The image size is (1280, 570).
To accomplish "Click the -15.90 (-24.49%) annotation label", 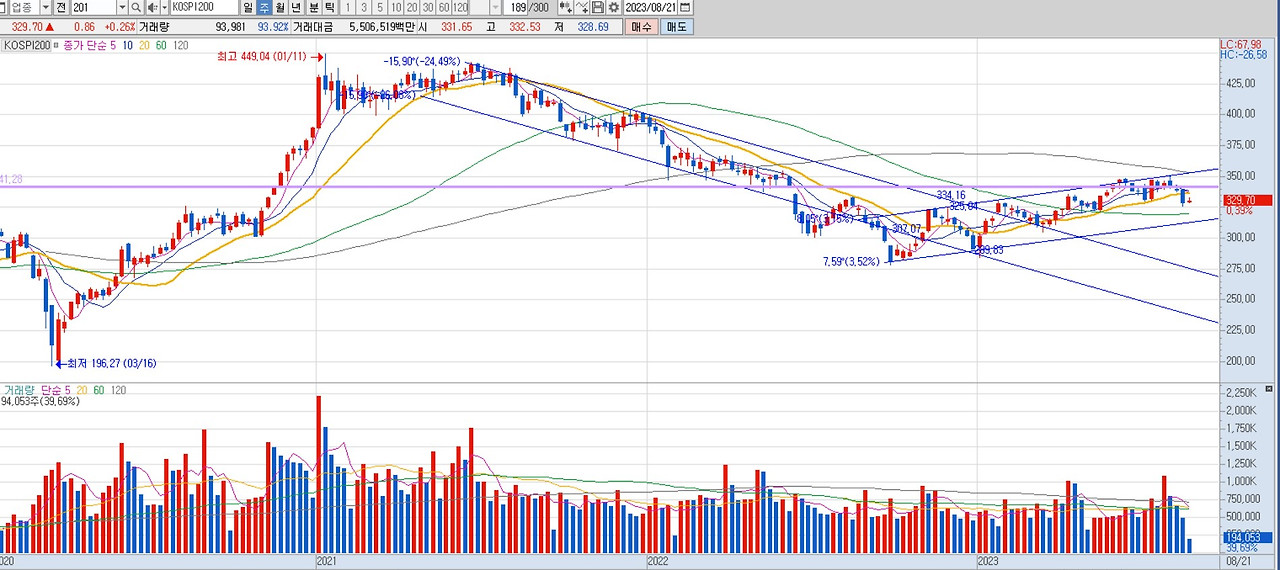I will pos(422,61).
